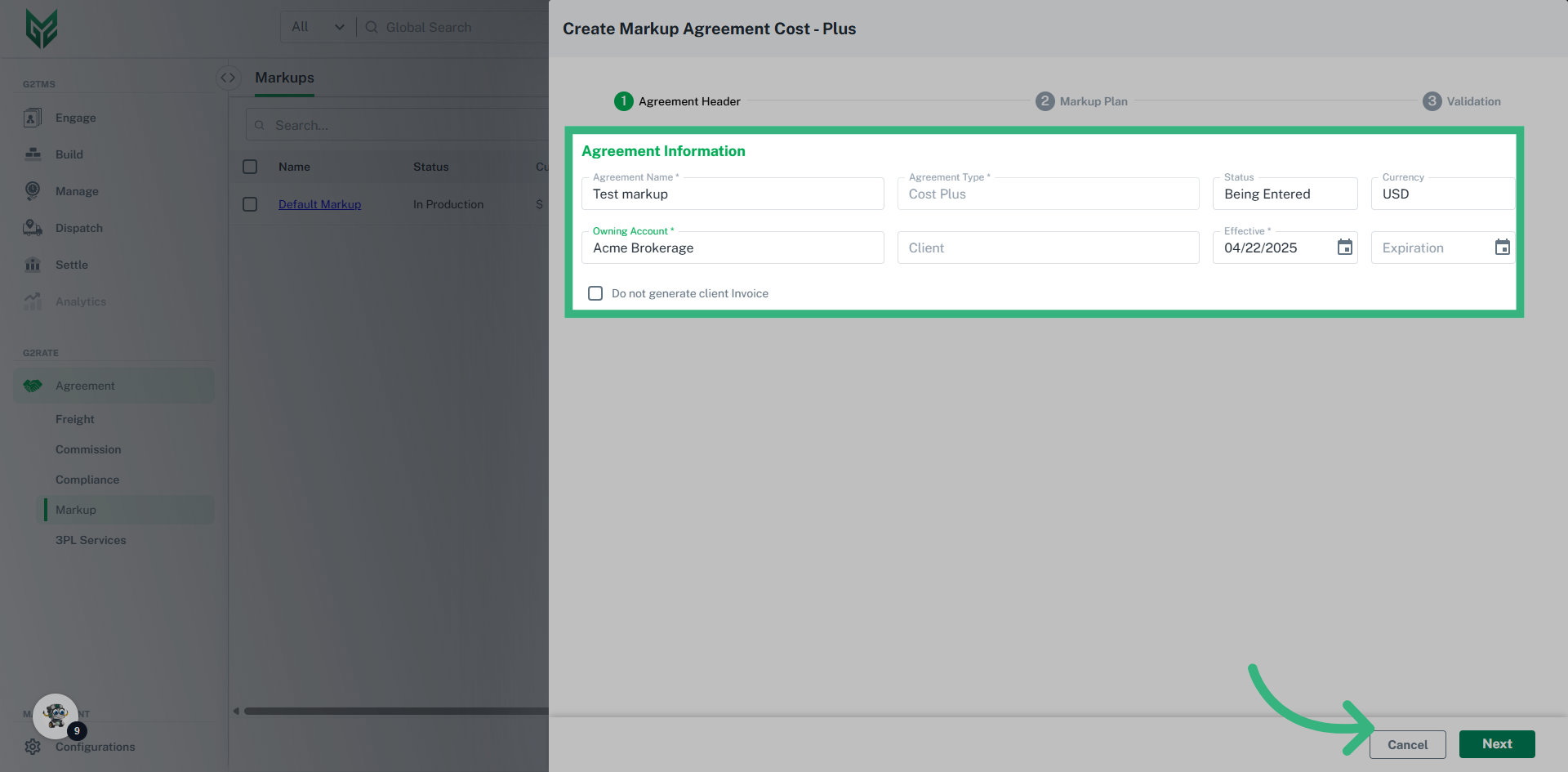
Task: Collapse the navigation sidebar with the chevron
Action: tap(228, 77)
